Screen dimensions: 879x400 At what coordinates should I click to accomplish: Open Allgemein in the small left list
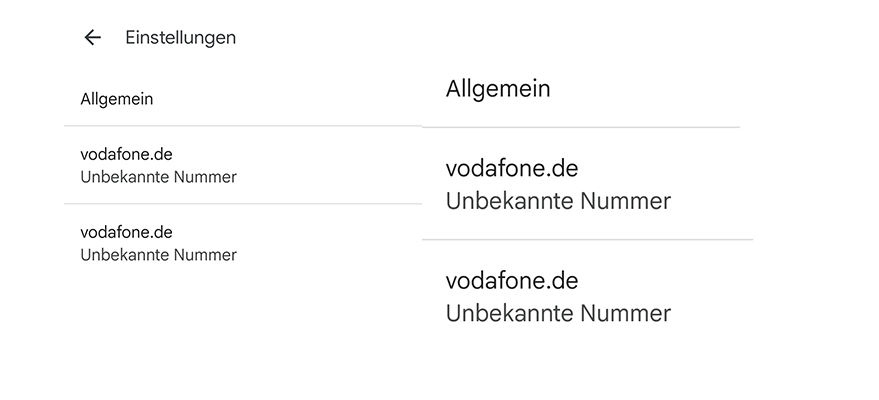coord(116,99)
